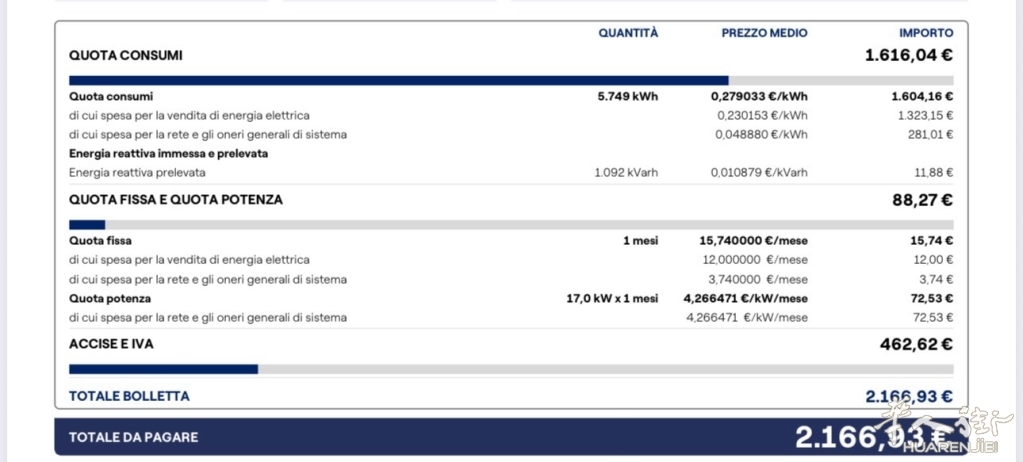Click the 1 mesi quantity

point(641,241)
